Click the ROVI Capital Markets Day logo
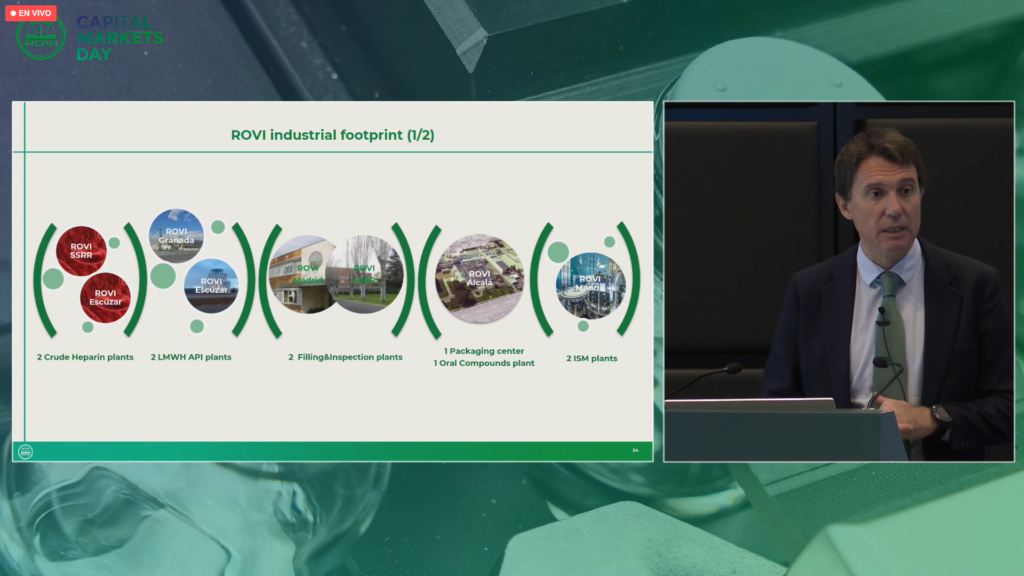This screenshot has width=1024, height=576. 90,38
